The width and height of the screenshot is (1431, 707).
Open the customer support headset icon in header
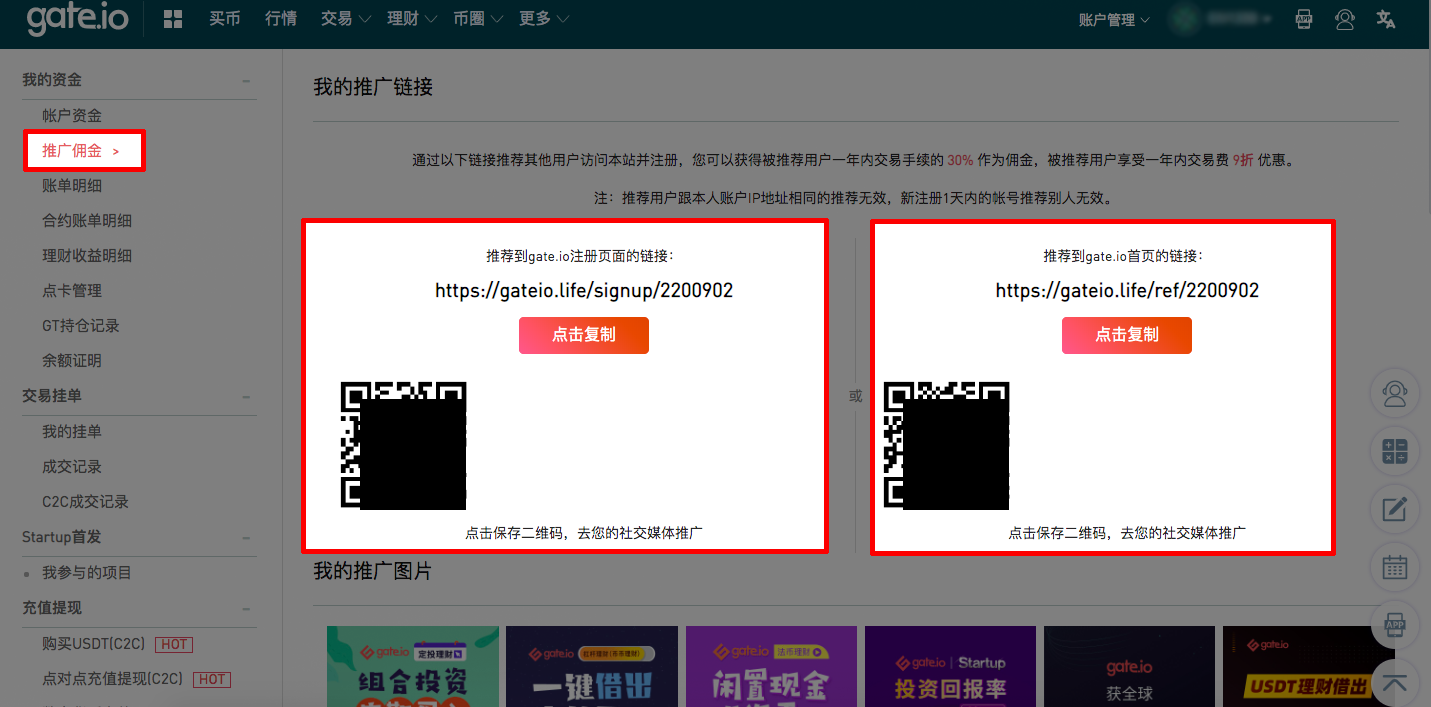coord(1345,19)
